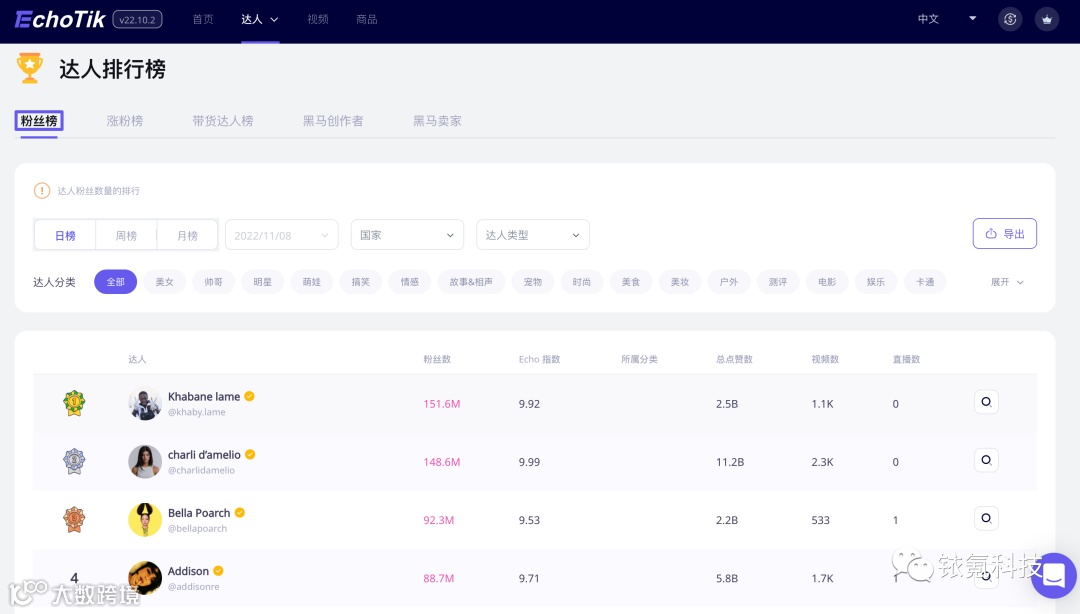Open search detail for charli d'amelio row
Viewport: 1080px width, 614px height.
click(986, 460)
